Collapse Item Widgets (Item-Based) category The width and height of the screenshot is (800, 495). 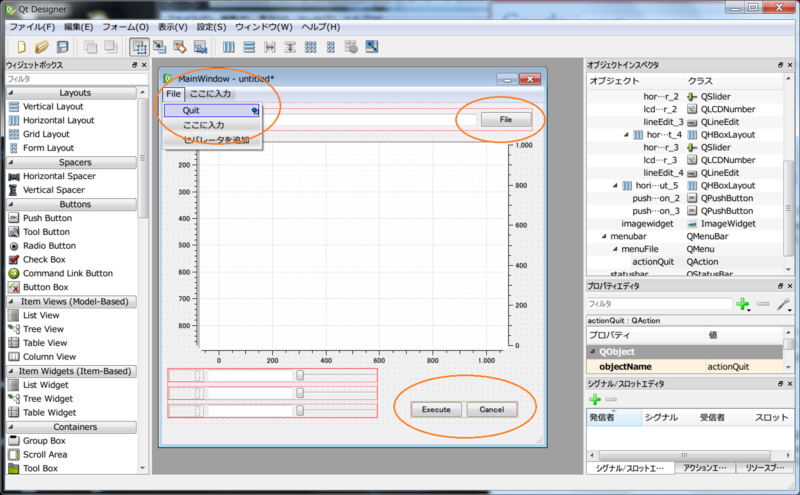[71, 371]
